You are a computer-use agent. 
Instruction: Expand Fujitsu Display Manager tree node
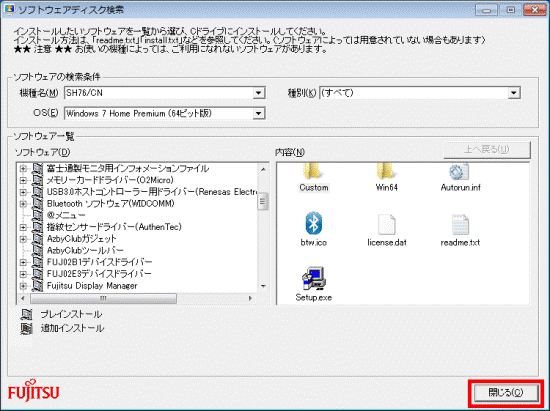click(x=23, y=286)
